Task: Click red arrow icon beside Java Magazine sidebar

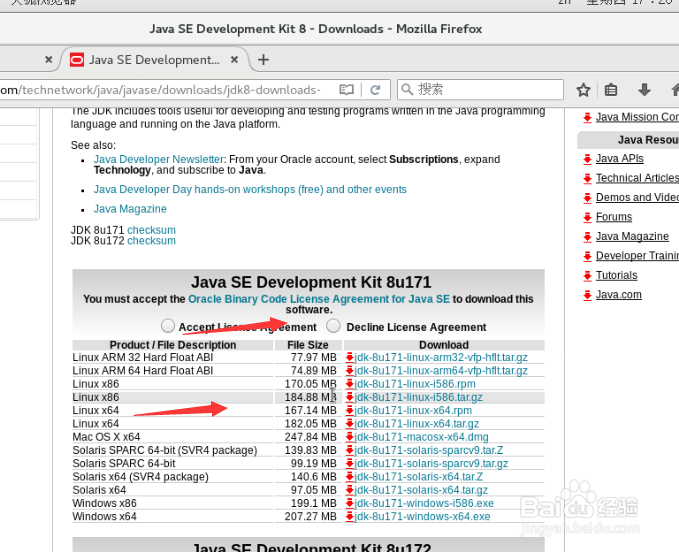Action: click(587, 237)
